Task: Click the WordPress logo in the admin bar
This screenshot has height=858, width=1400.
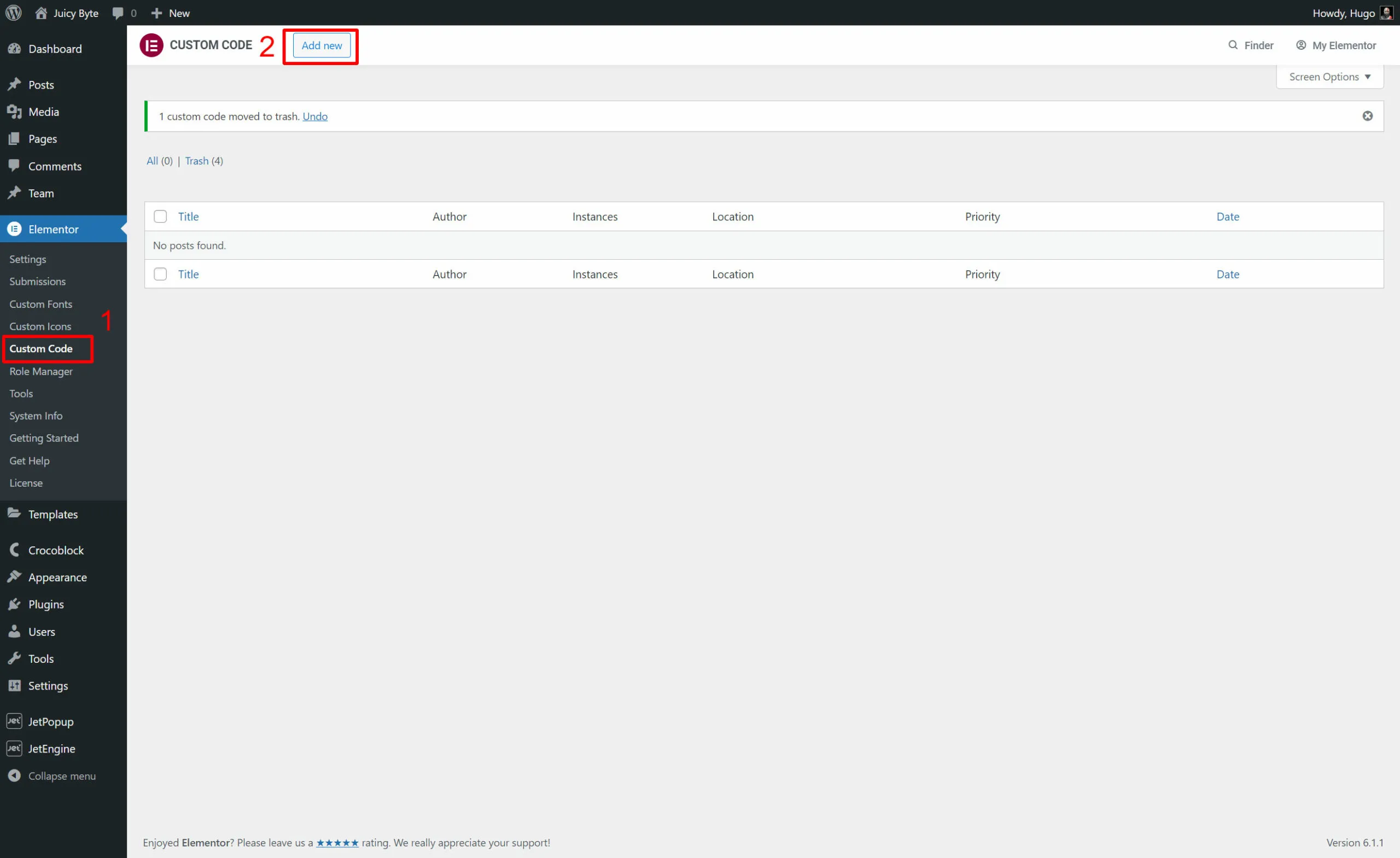Action: click(13, 13)
